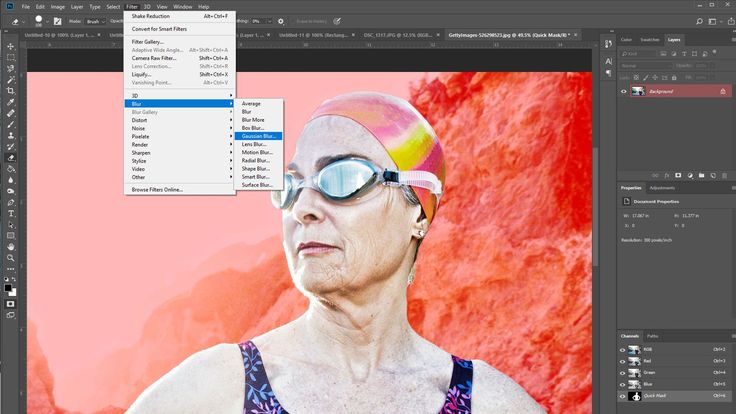Change the screen mode button

point(10,315)
